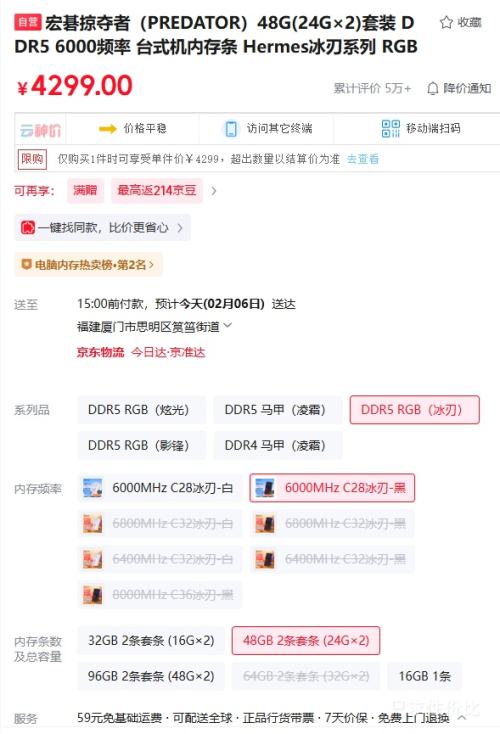Collapse the service info chevron arrow
Screen dimensions: 500x734
click(461, 717)
